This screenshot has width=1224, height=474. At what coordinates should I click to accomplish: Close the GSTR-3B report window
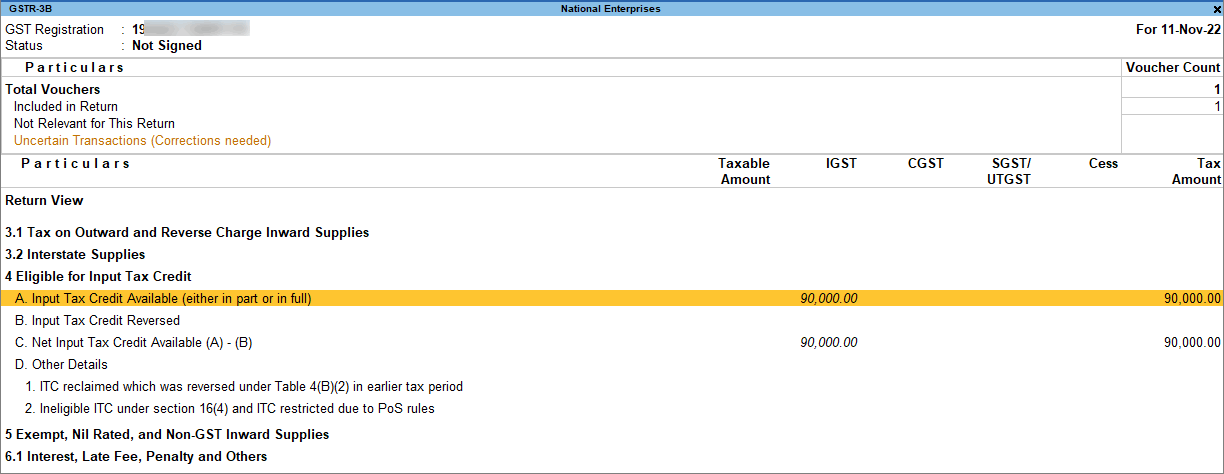pyautogui.click(x=1216, y=8)
